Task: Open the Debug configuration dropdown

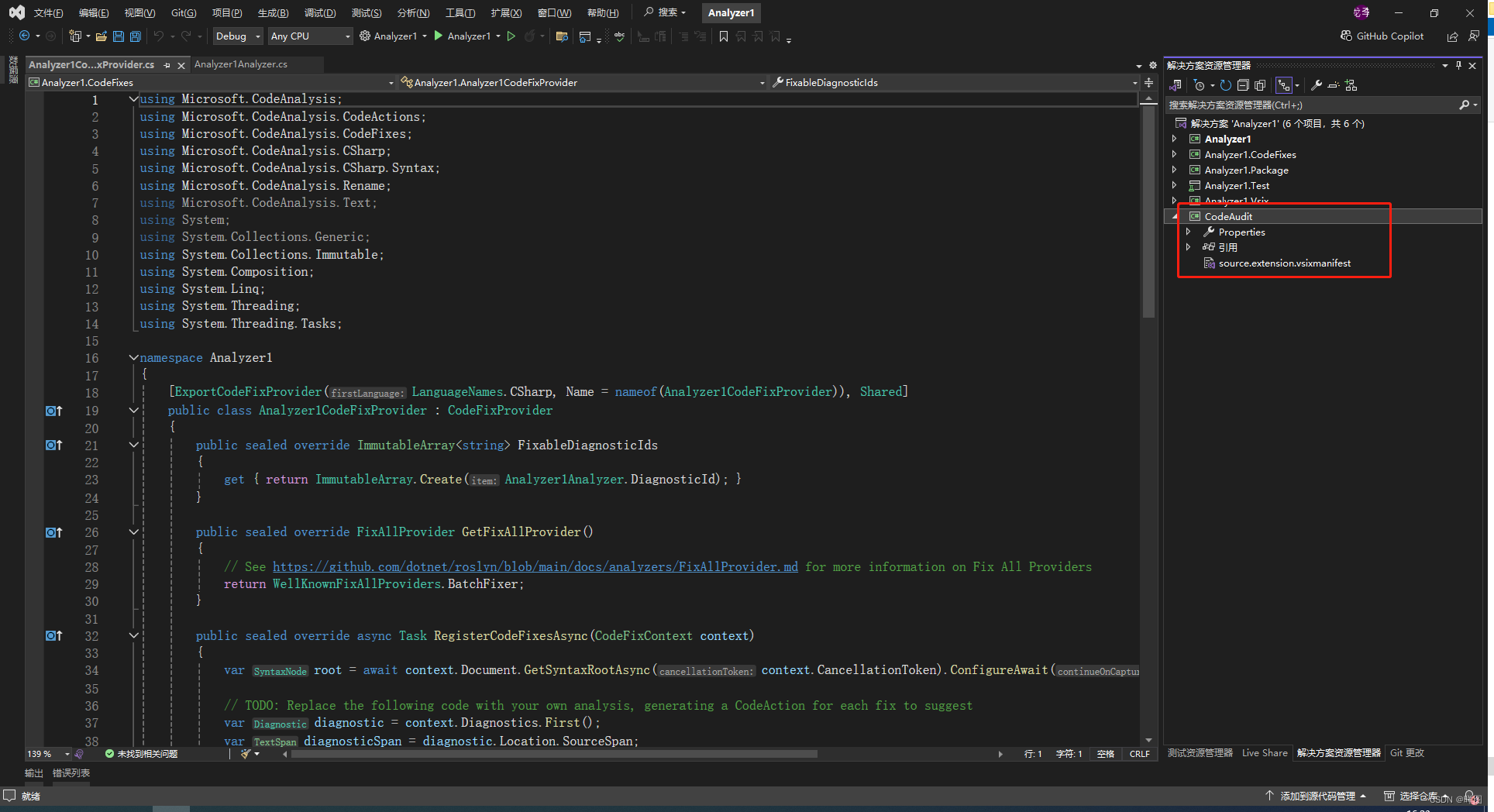Action: [238, 36]
